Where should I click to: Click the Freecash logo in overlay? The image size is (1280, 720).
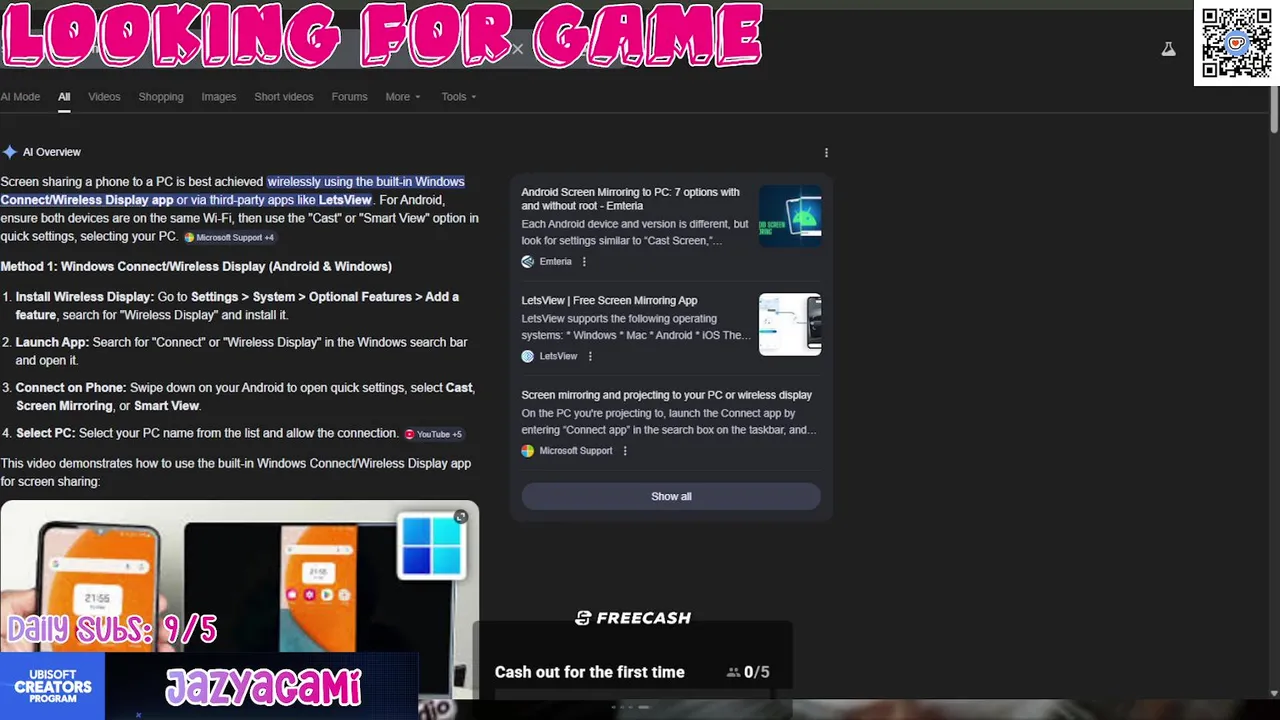coord(633,618)
